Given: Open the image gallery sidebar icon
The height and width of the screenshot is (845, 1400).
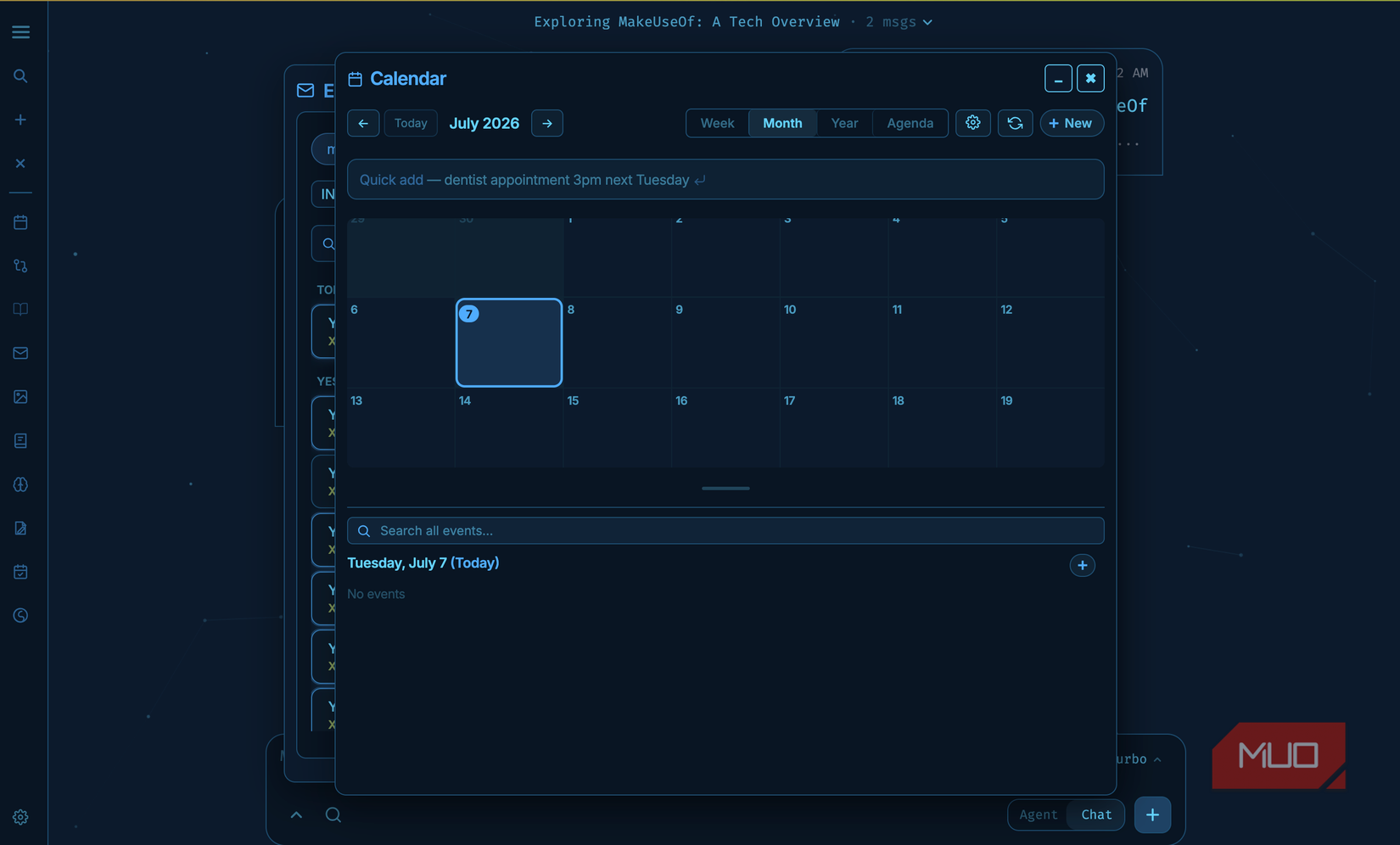Looking at the screenshot, I should tap(20, 397).
